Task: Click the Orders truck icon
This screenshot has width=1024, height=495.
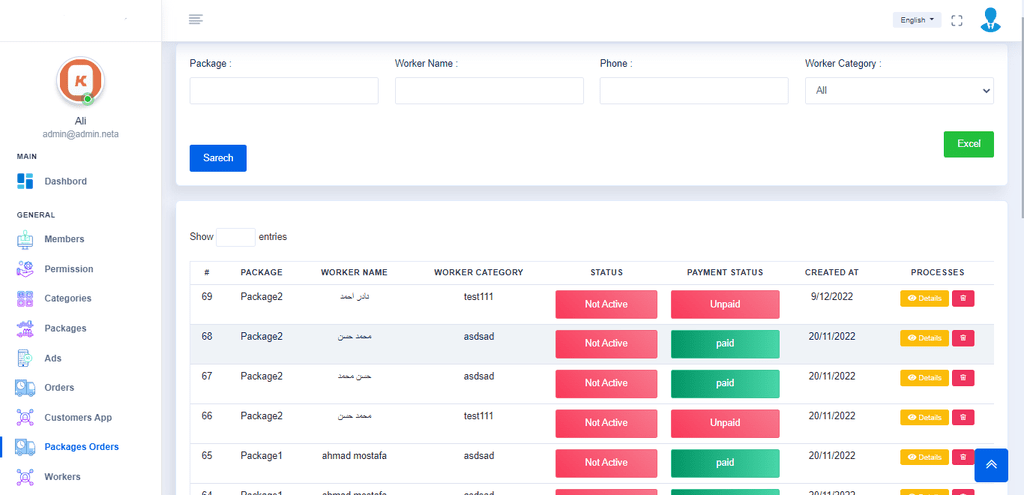Action: (25, 387)
